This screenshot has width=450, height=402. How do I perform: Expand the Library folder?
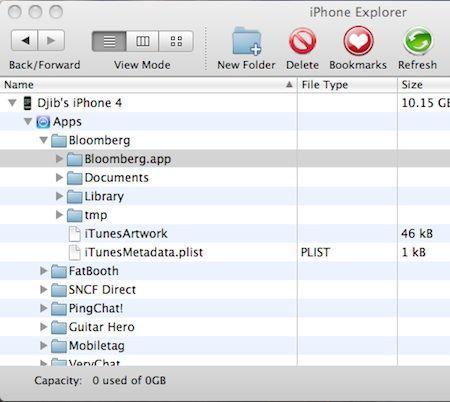click(59, 196)
